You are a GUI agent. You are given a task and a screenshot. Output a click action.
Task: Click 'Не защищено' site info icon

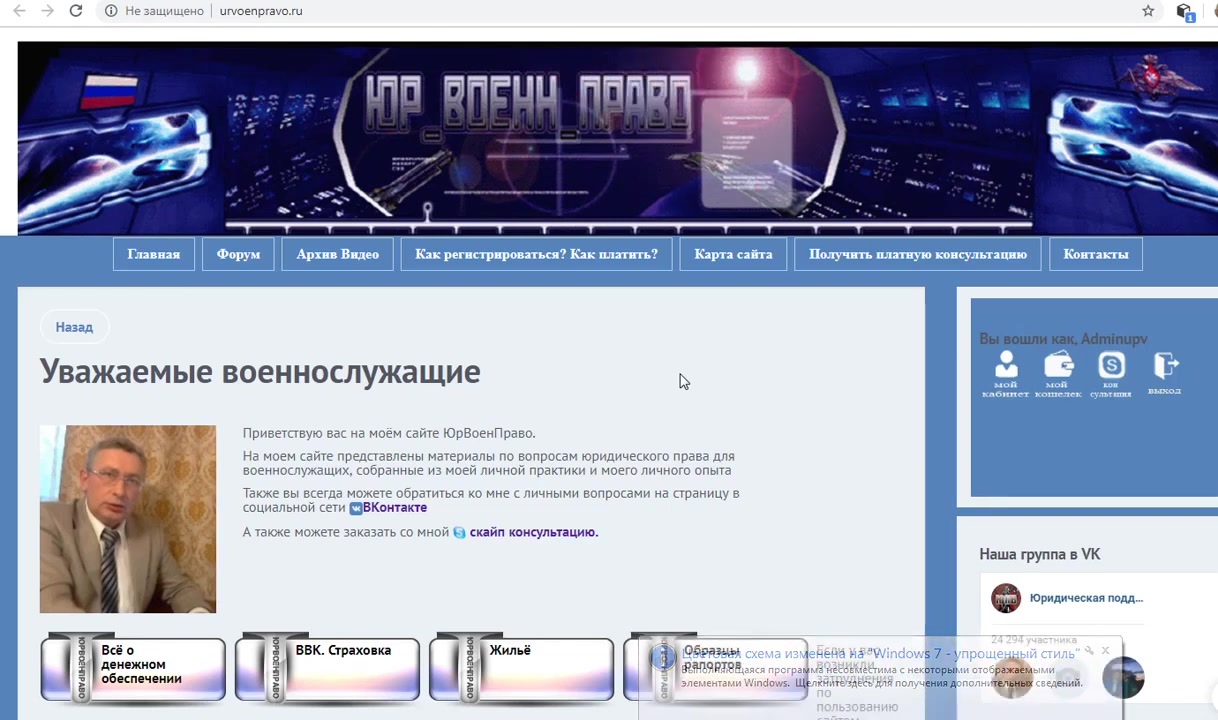[x=111, y=11]
